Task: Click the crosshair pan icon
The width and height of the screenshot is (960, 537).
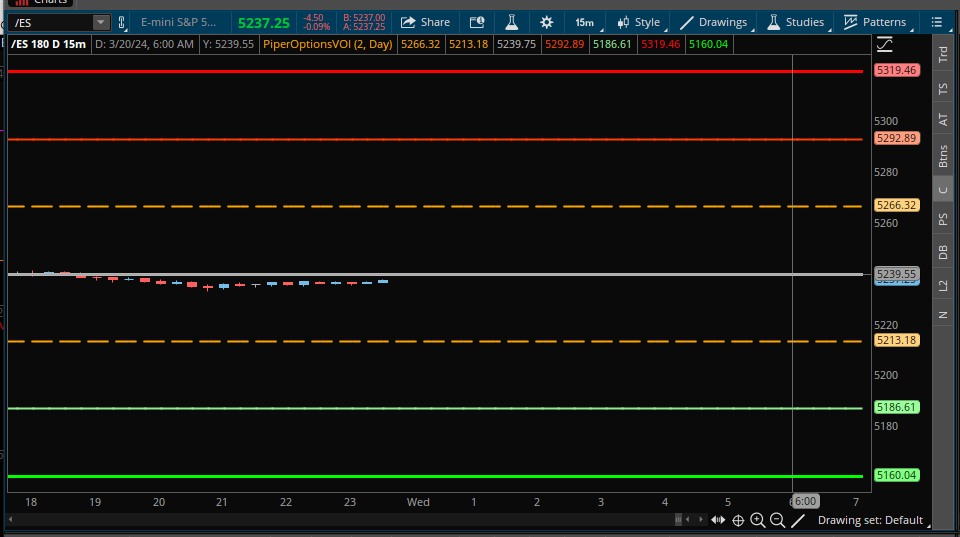Action: (738, 520)
